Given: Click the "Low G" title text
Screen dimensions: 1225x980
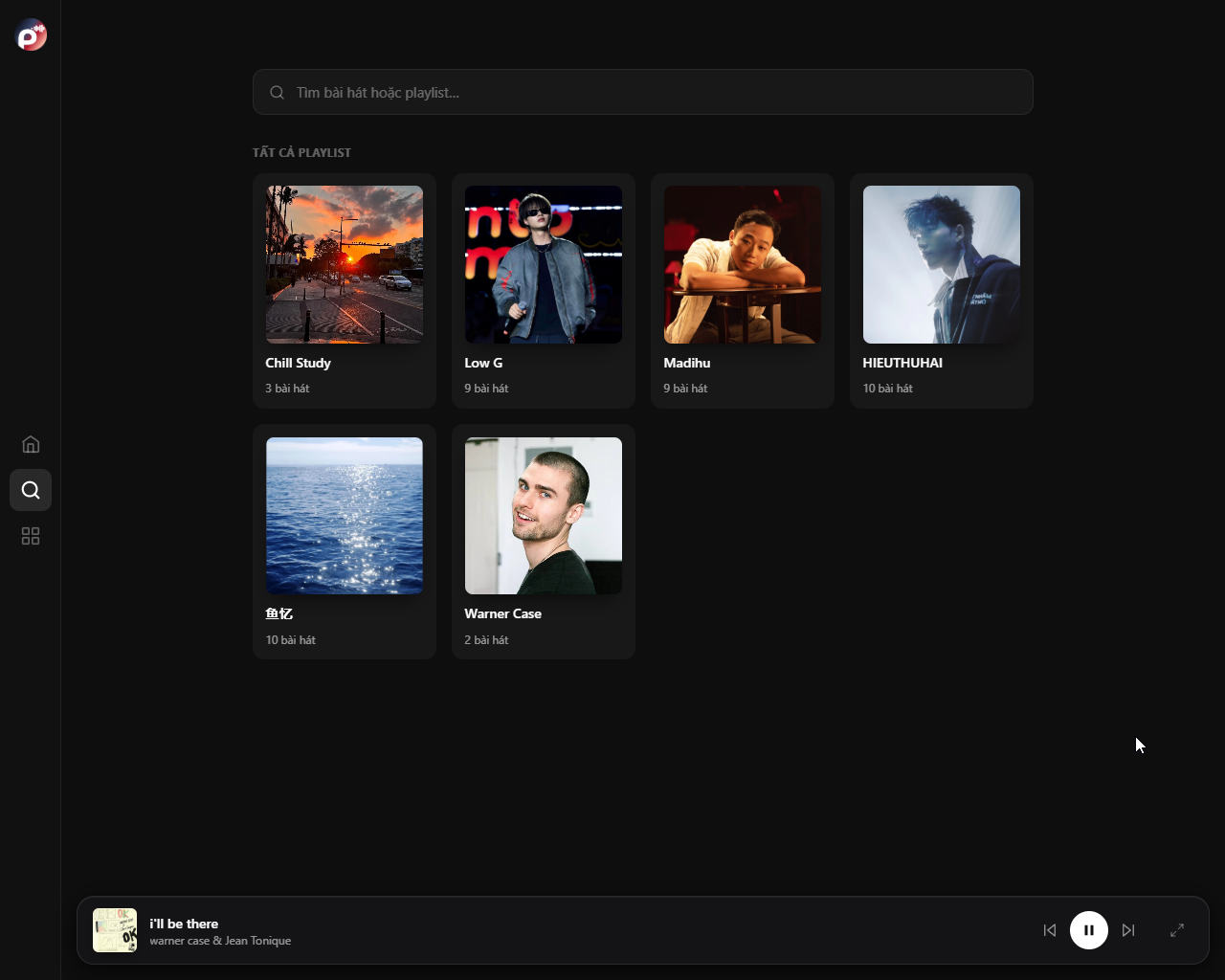Looking at the screenshot, I should [x=483, y=363].
